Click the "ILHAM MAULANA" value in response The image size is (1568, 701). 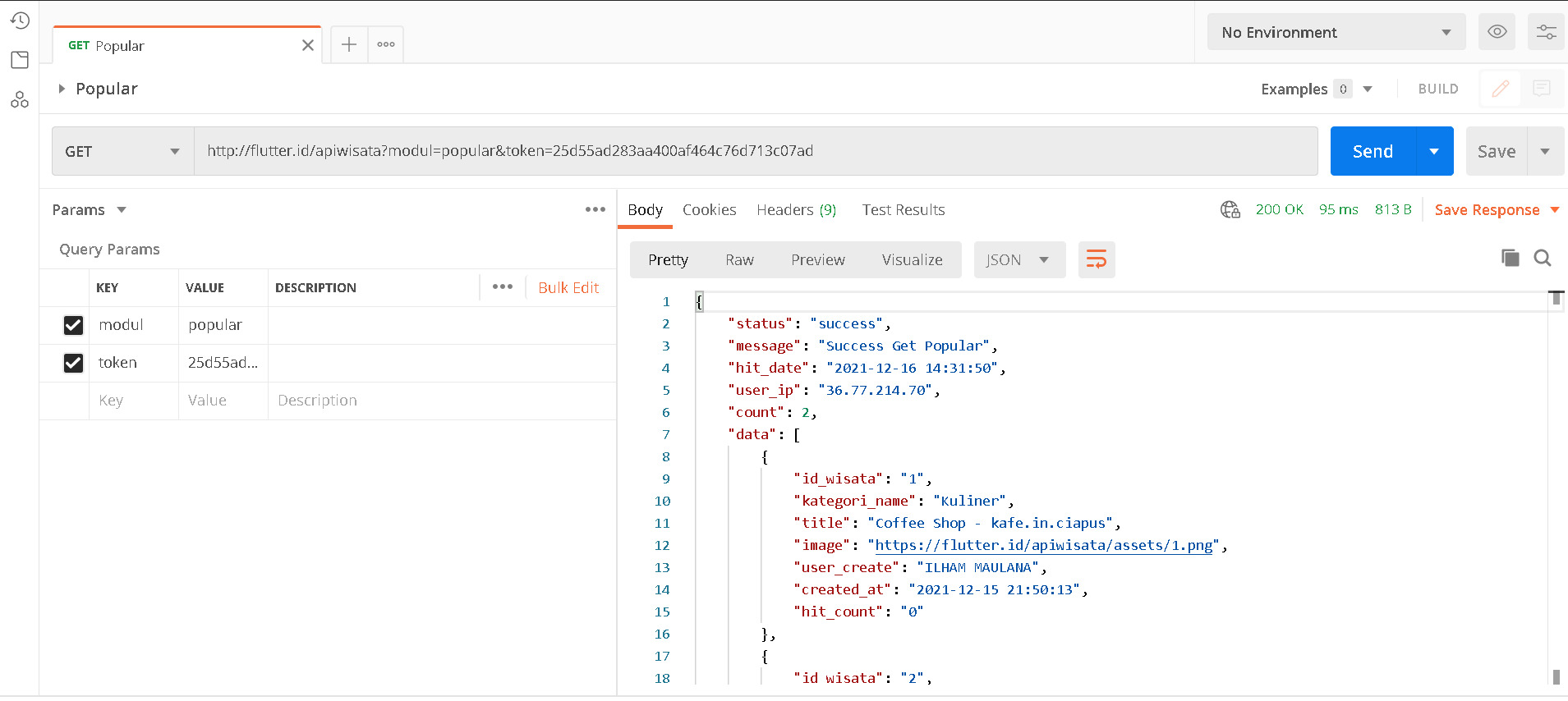(977, 567)
